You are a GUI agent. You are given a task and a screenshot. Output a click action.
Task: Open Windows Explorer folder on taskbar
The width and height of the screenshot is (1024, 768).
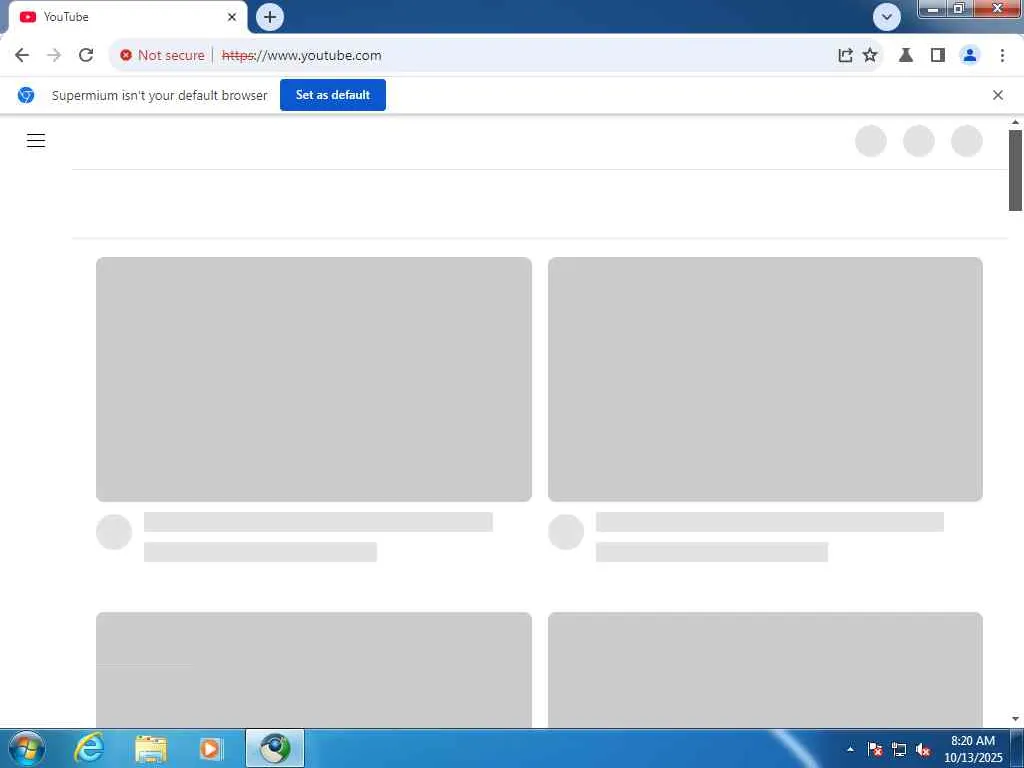(x=151, y=748)
